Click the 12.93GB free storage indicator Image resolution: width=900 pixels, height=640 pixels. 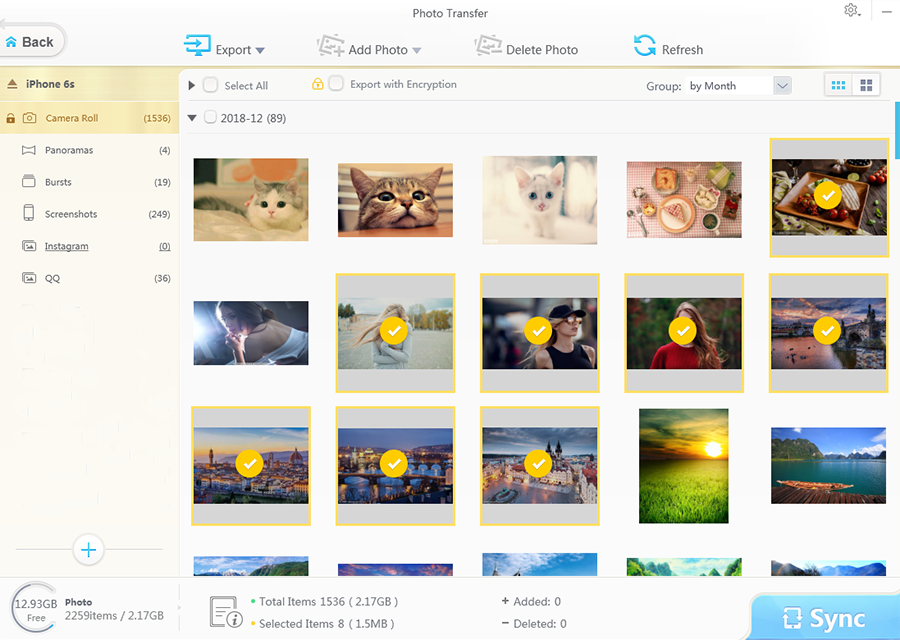pyautogui.click(x=36, y=609)
